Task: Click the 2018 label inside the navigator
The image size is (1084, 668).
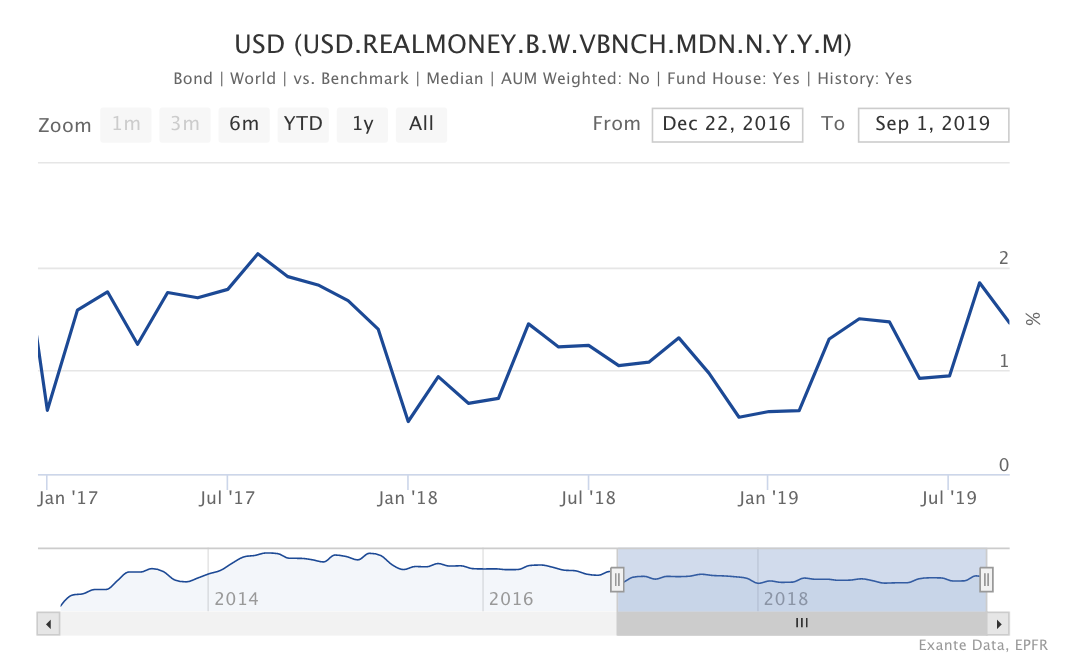Action: [x=786, y=599]
